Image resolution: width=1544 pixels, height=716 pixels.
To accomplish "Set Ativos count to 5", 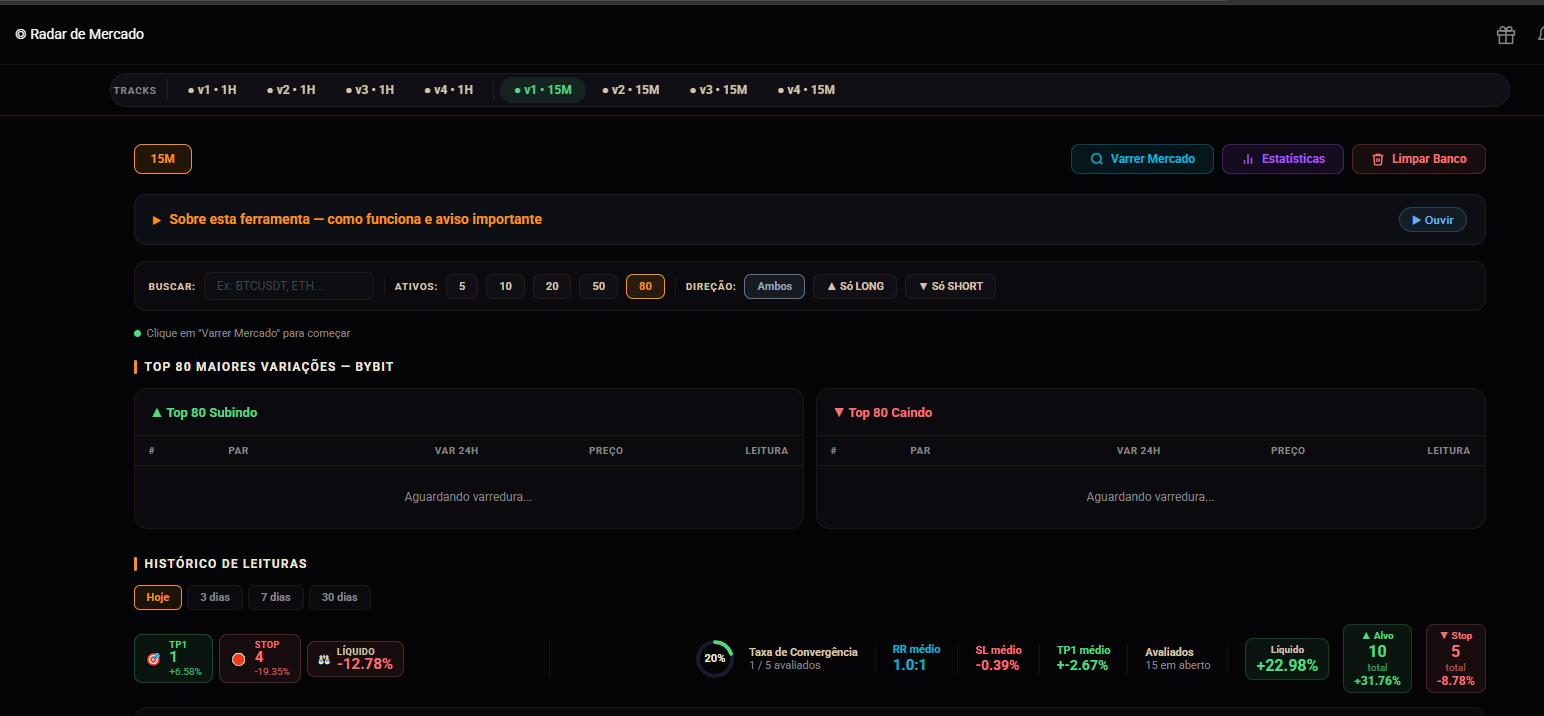I will pos(462,287).
